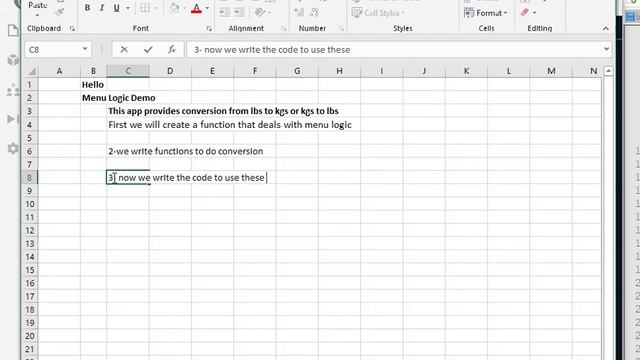Cancel the cell entry with the X

point(124,49)
